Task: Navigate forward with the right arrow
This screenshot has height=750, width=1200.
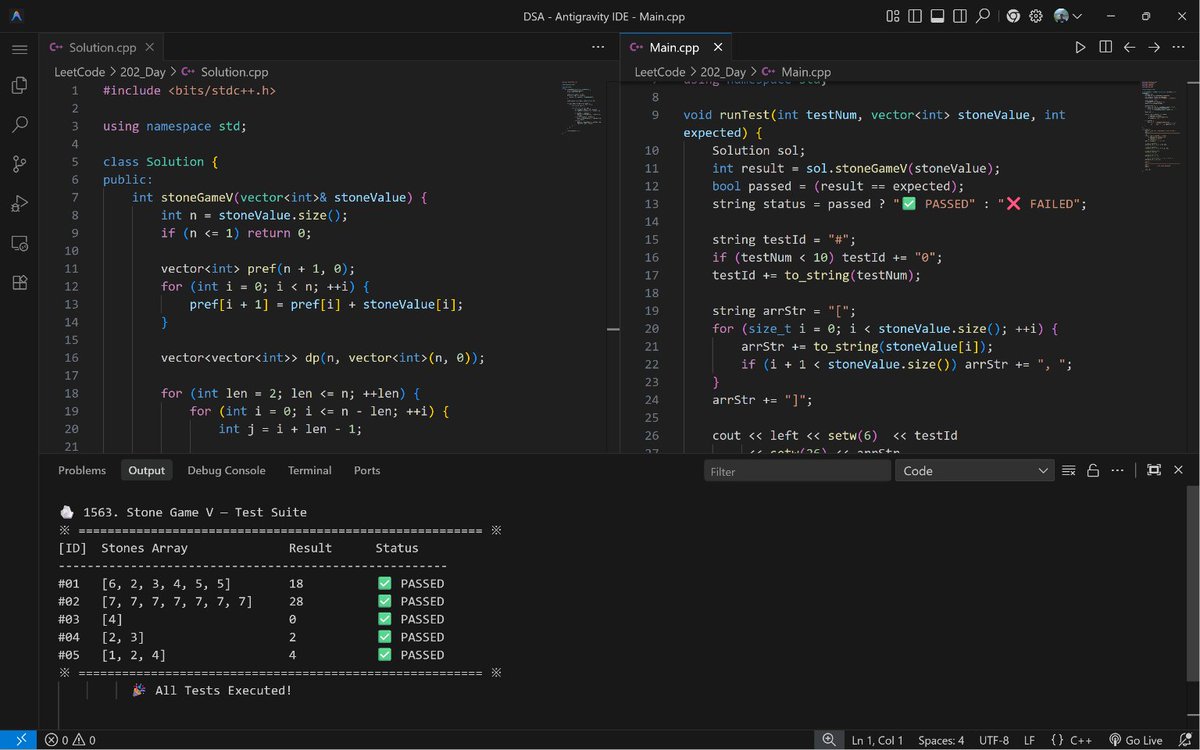Action: (1154, 47)
